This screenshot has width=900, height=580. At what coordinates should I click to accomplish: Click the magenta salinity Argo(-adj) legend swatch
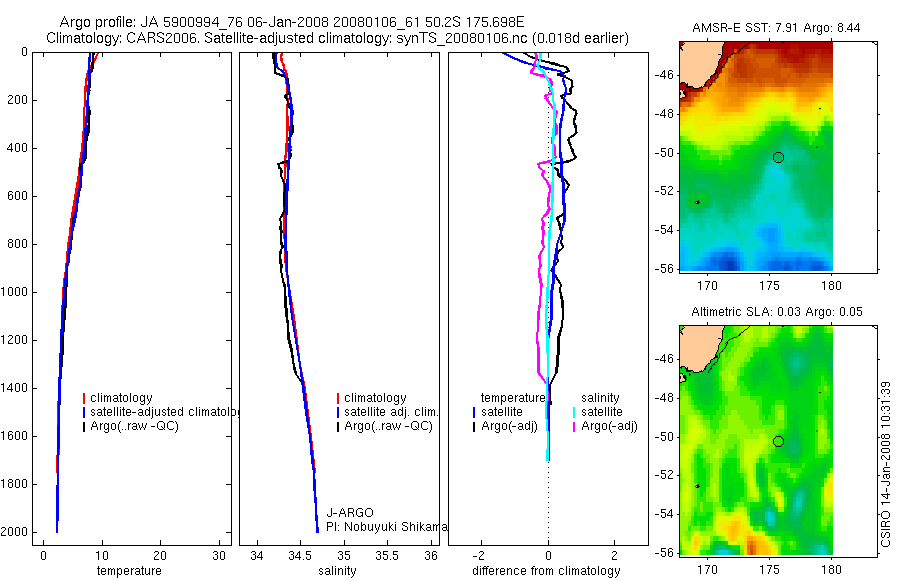(x=573, y=426)
